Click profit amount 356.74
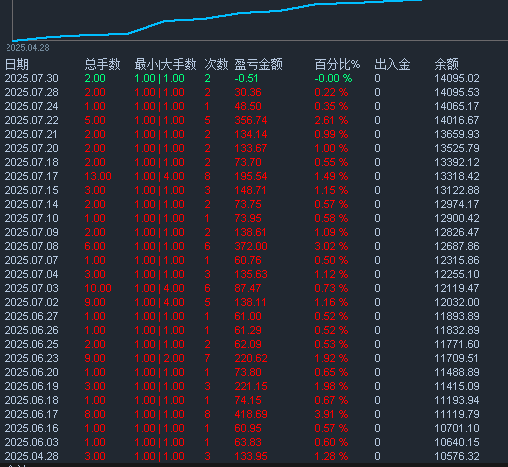The image size is (508, 467). (x=251, y=120)
